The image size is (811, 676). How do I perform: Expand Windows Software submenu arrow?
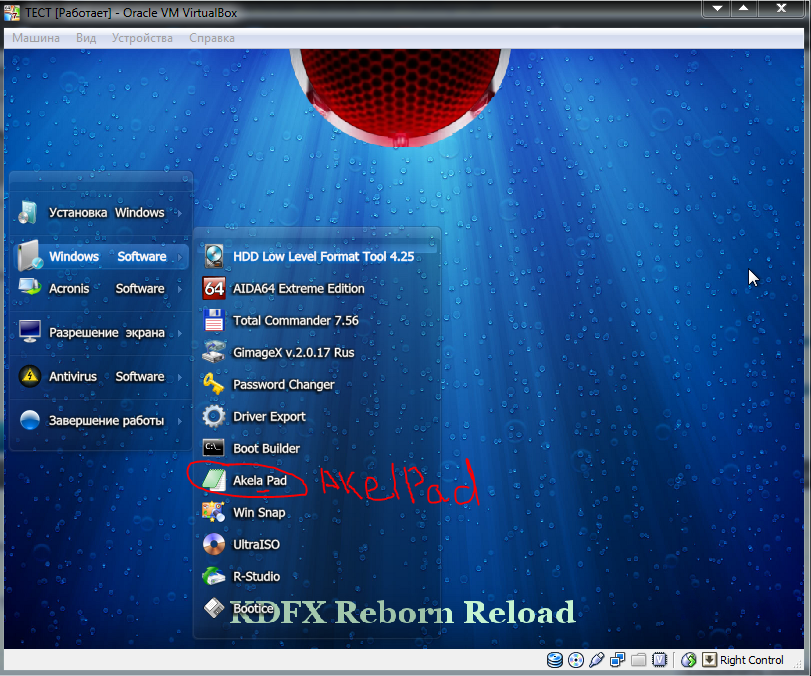pos(179,257)
